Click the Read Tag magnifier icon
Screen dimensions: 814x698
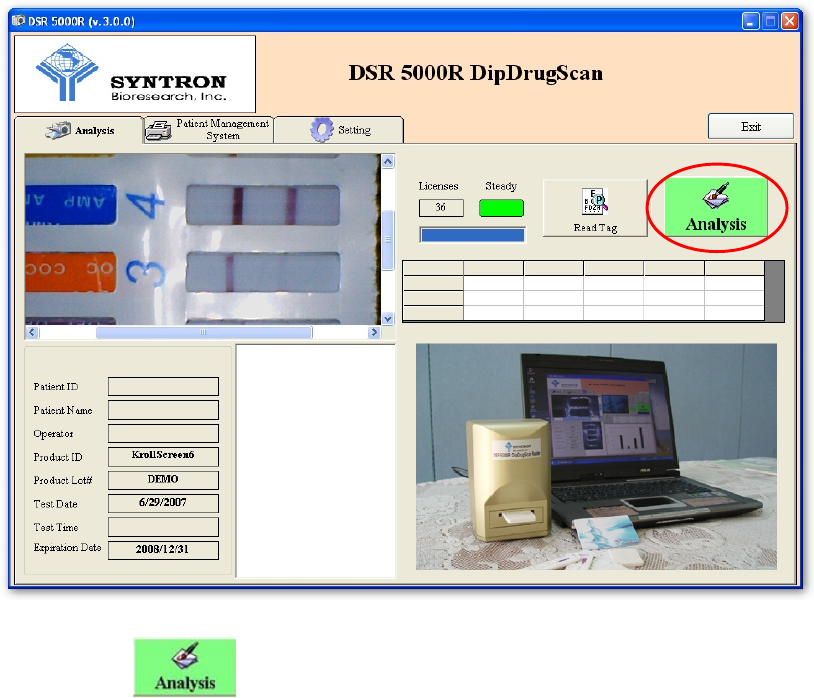tap(595, 201)
